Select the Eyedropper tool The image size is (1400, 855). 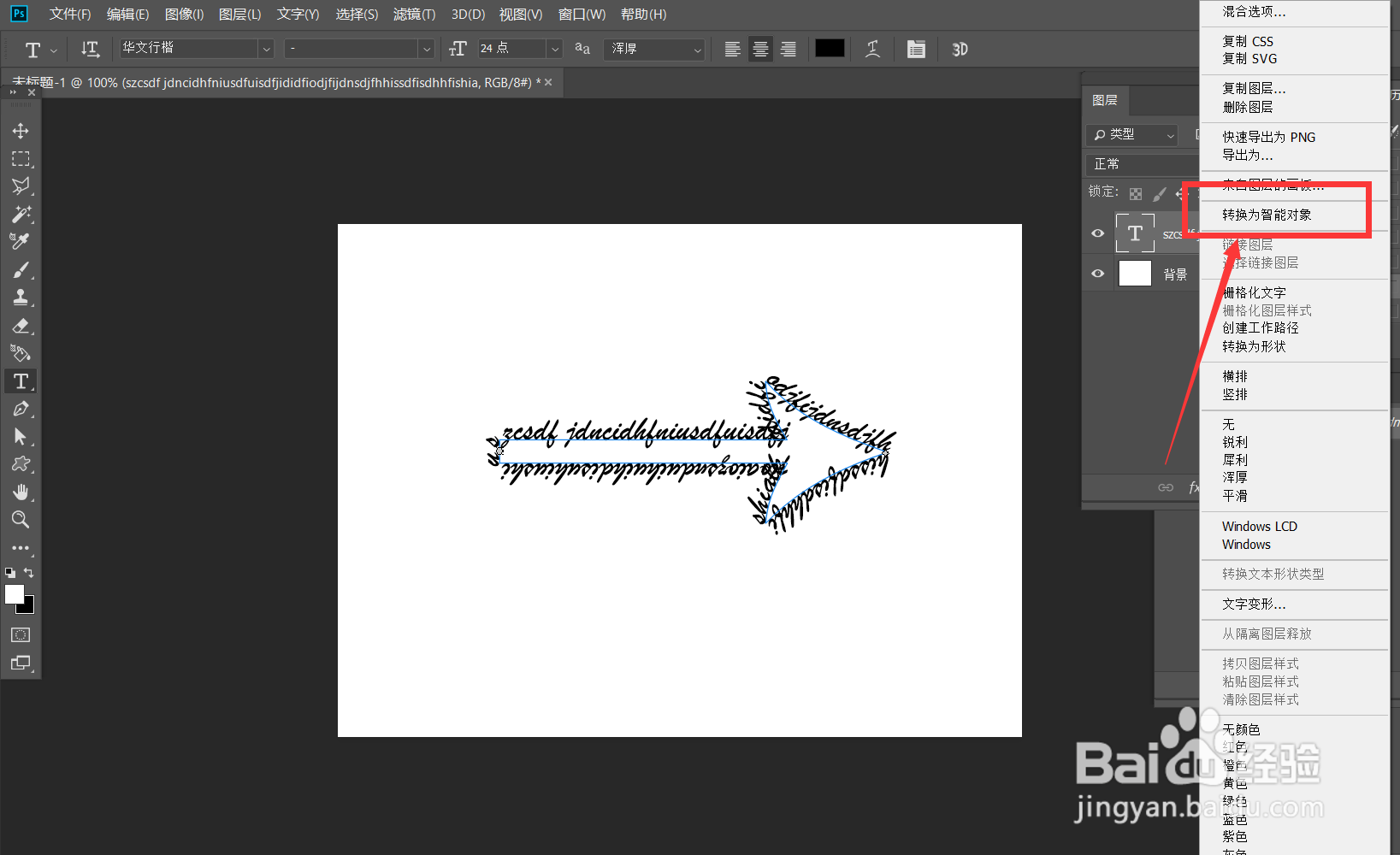pyautogui.click(x=21, y=241)
